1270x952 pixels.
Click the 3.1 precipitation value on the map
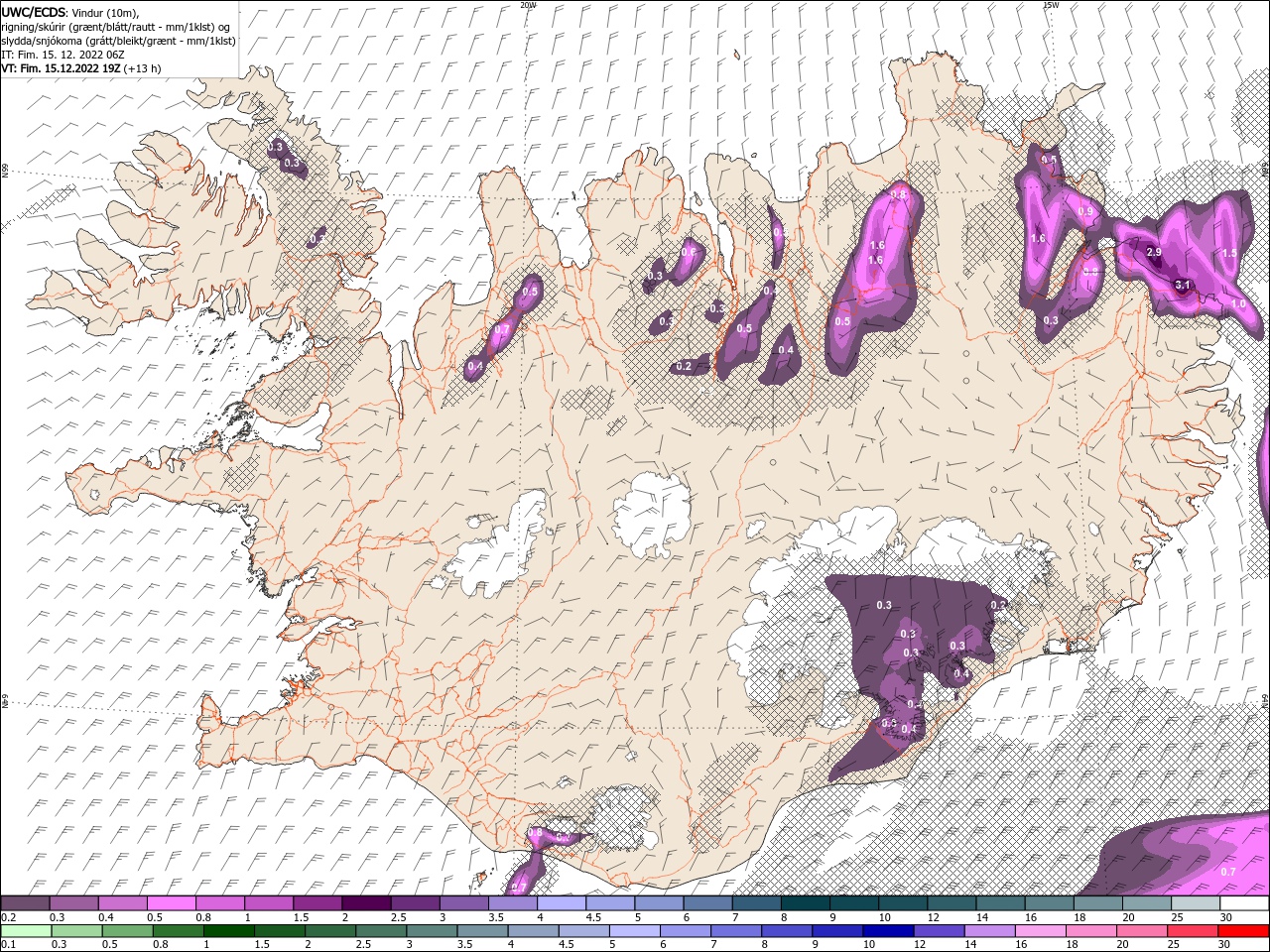(1182, 285)
